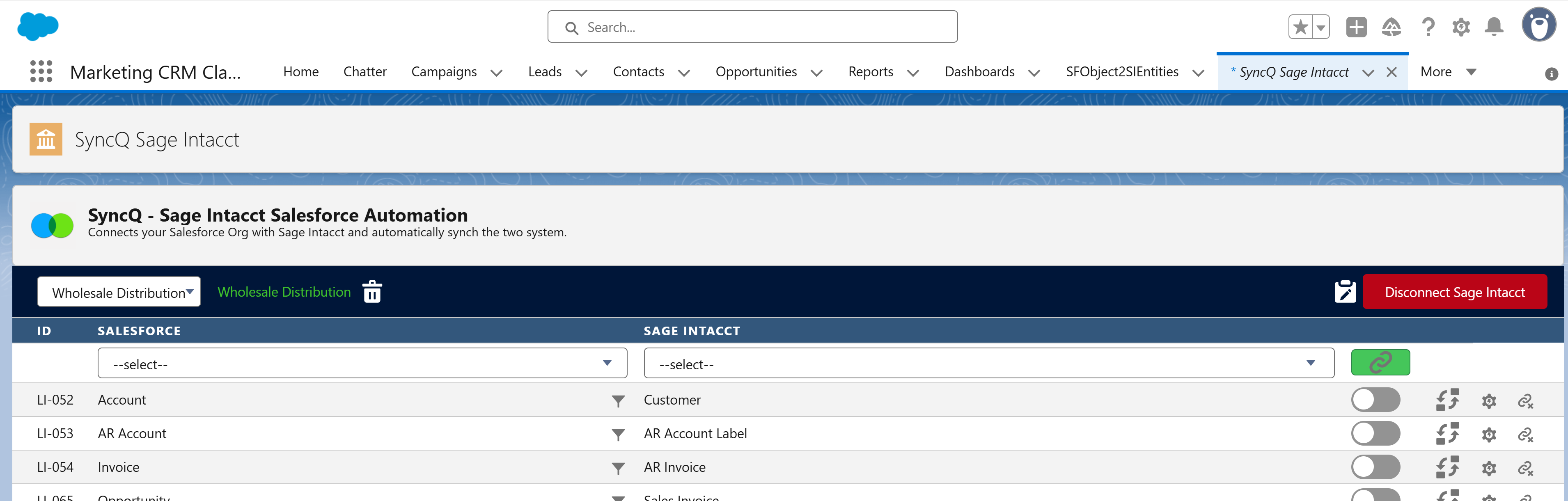Open the Sage Intacct object select dropdown
Image resolution: width=1568 pixels, height=501 pixels.
click(x=989, y=364)
